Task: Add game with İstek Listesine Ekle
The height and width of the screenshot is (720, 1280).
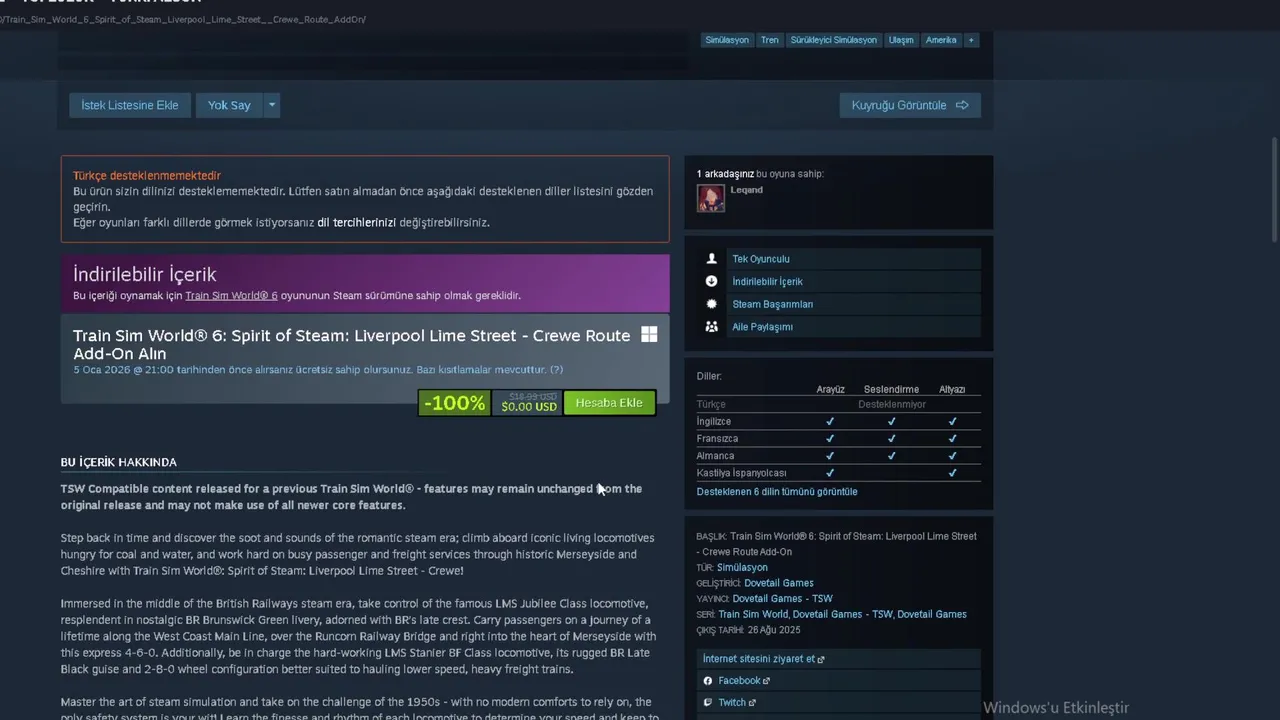Action: [x=130, y=105]
